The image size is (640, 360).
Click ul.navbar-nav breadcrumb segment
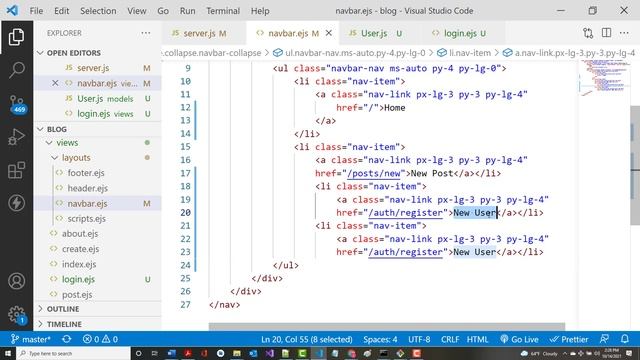pos(349,53)
